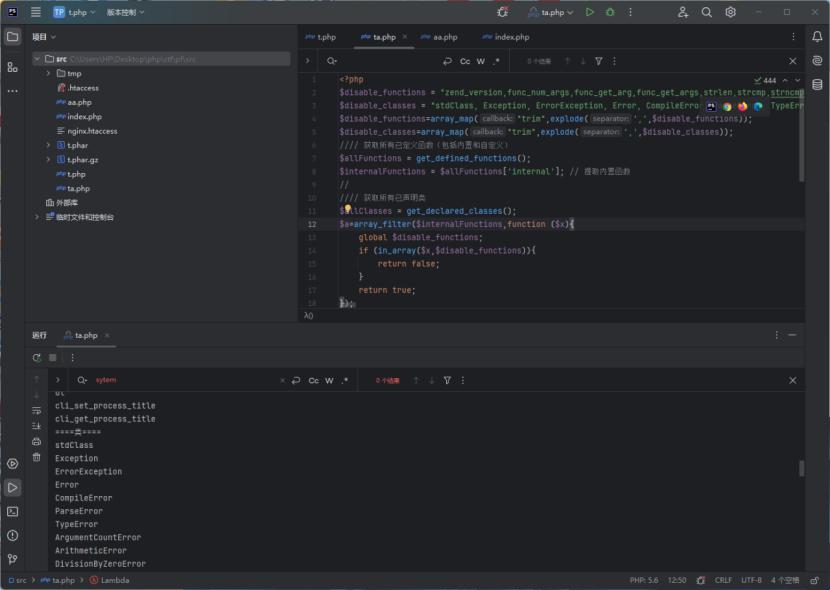The image size is (830, 590).
Task: Clear run console output with trash icon
Action: pyautogui.click(x=37, y=457)
